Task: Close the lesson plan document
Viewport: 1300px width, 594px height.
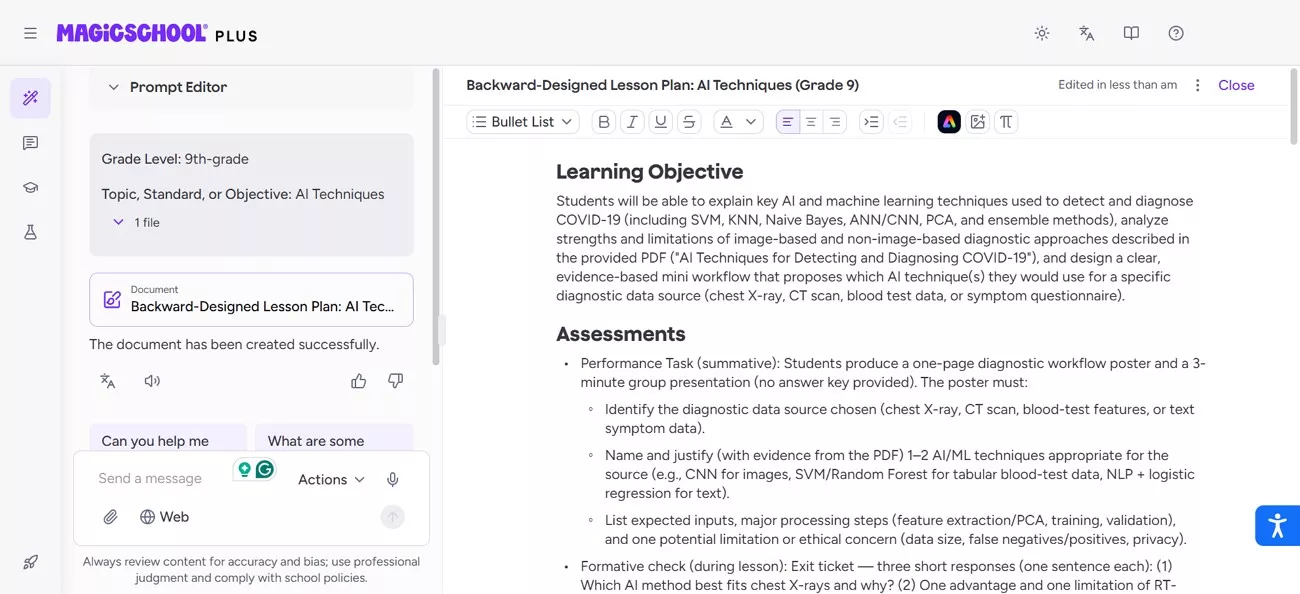Action: click(1236, 85)
